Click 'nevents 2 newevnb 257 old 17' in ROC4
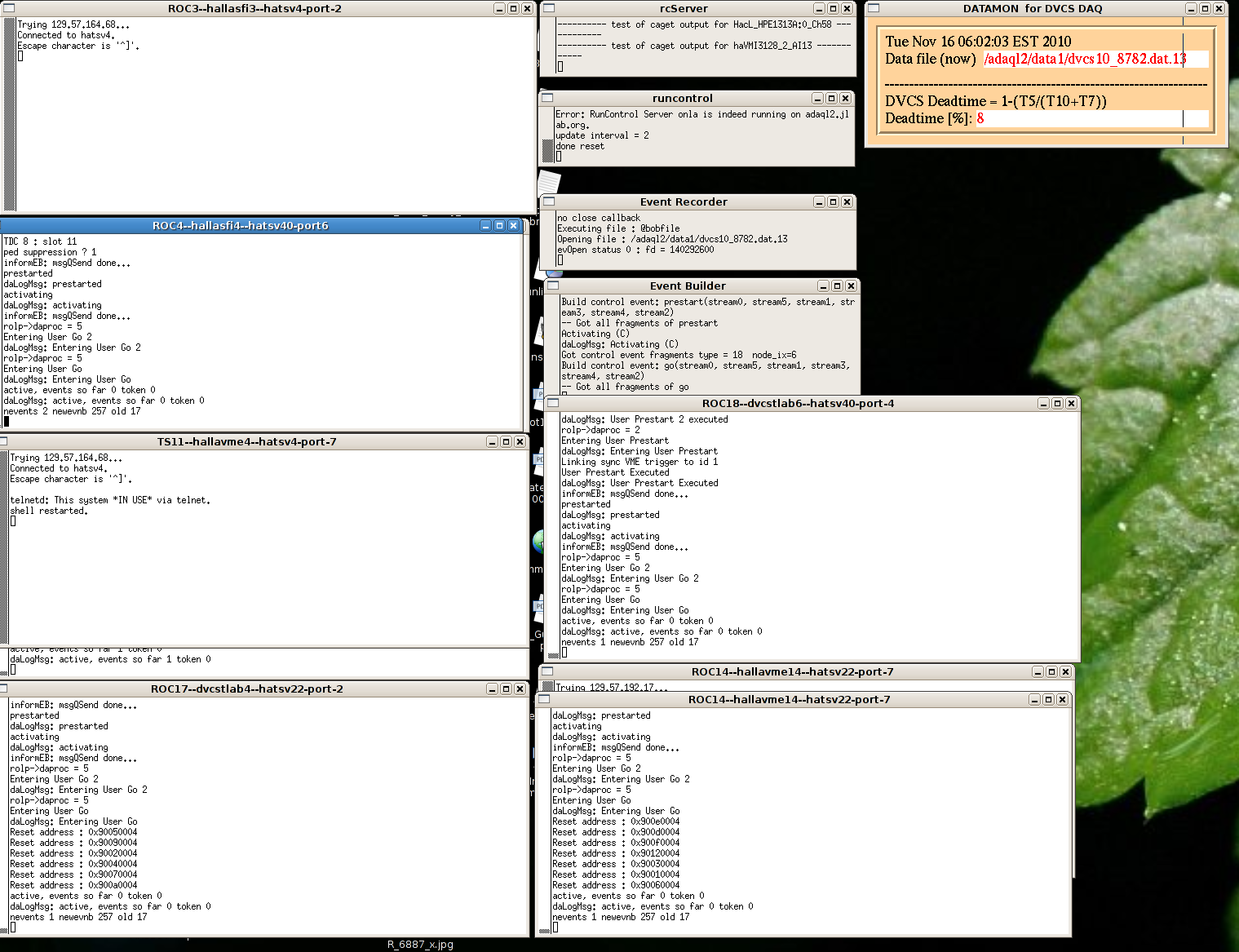Screen dimensions: 1239x952 [x=72, y=411]
